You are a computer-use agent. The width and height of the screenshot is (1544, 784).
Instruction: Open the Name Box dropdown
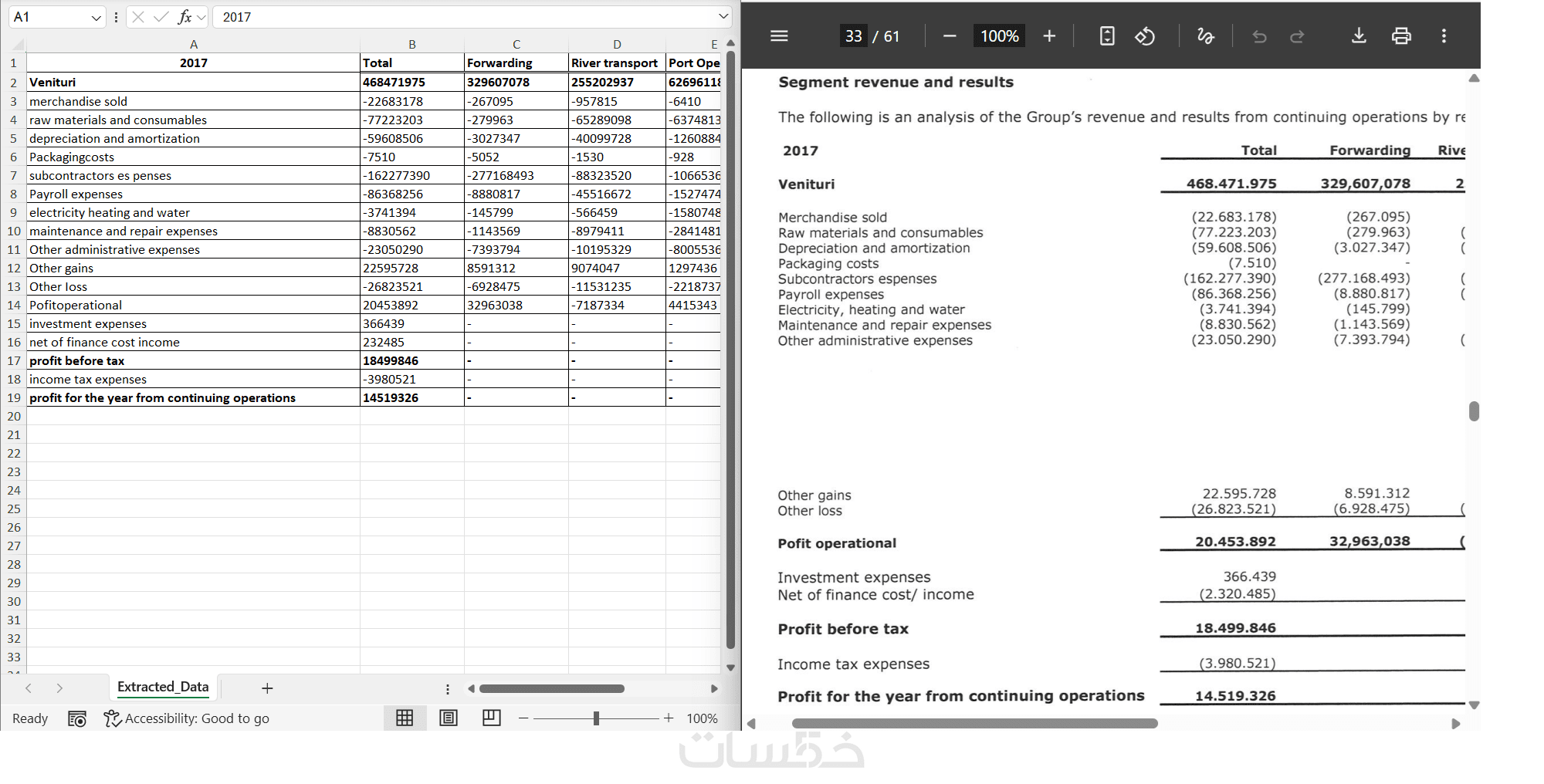pos(96,17)
